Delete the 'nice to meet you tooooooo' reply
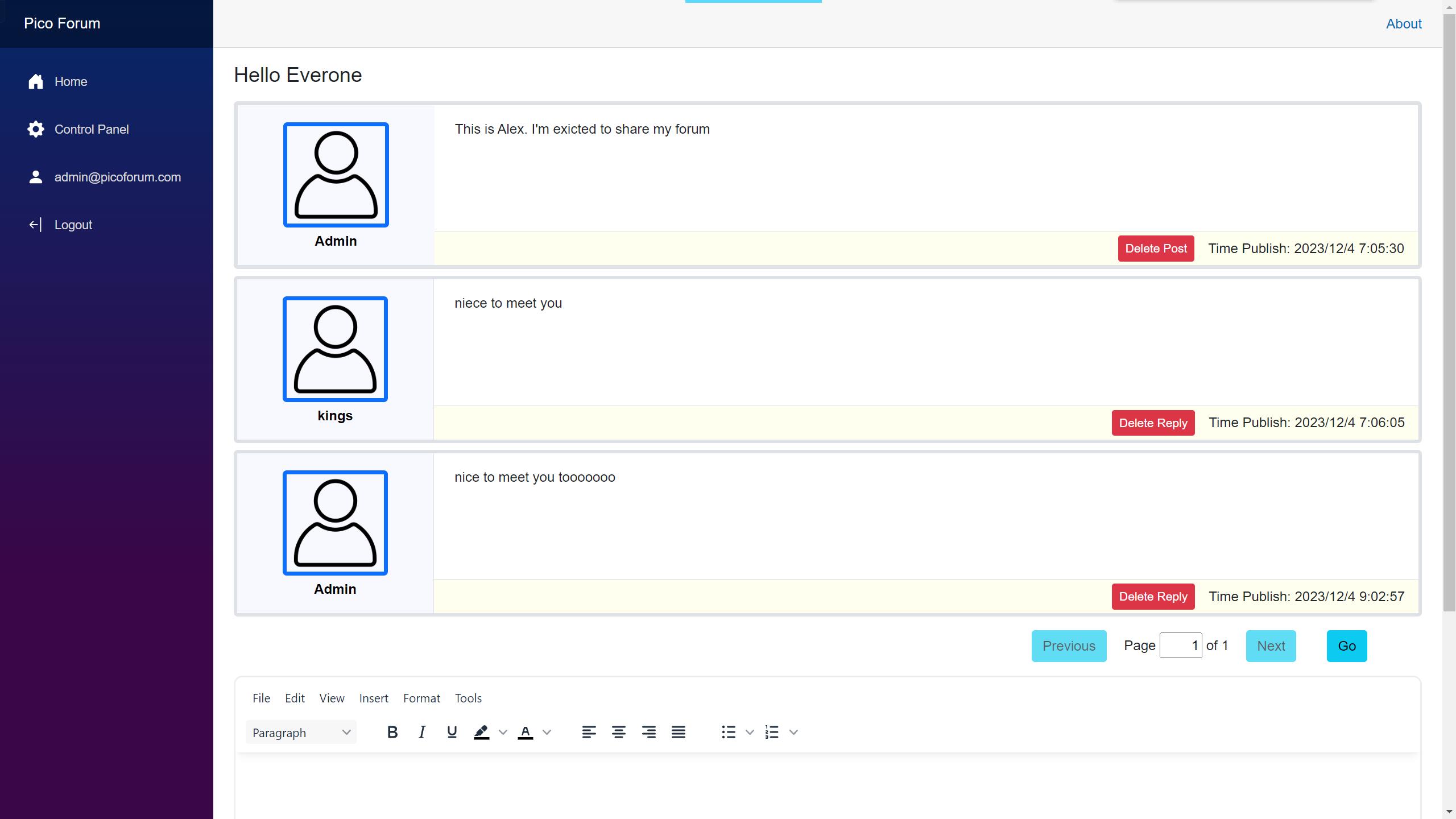 tap(1153, 597)
